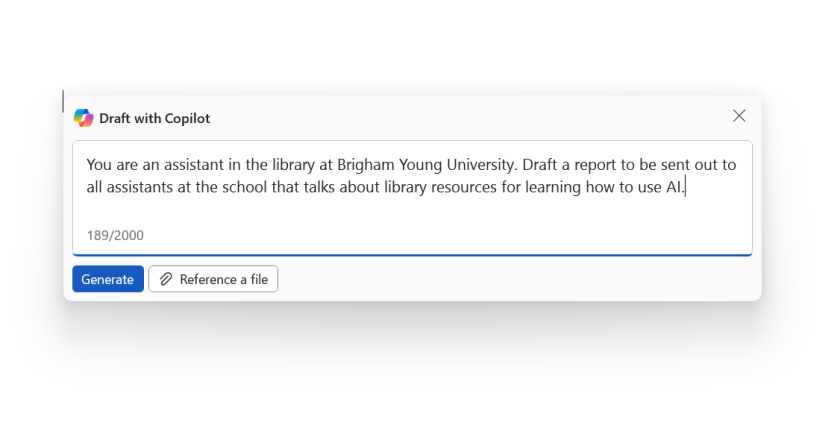This screenshot has width=840, height=428.
Task: Click the 189/2000 character counter
Action: coord(115,236)
